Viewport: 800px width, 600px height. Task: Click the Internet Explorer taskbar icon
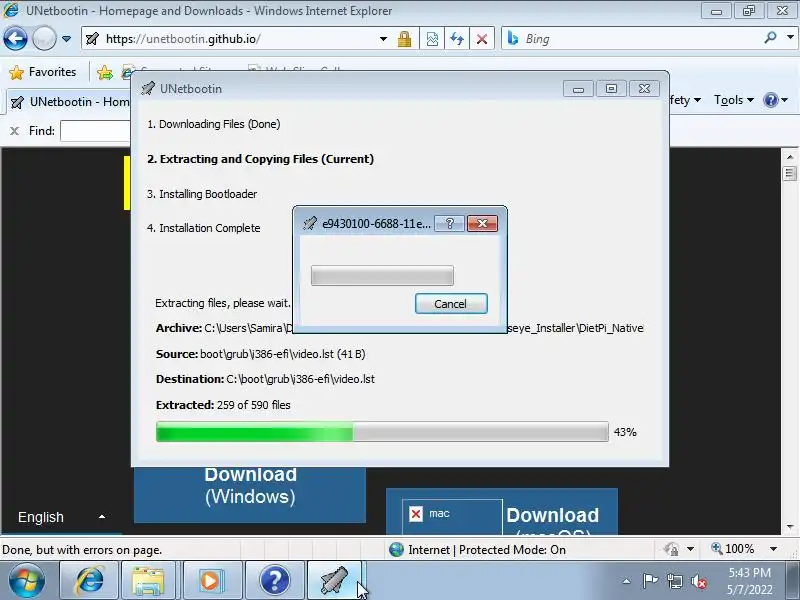[x=89, y=581]
